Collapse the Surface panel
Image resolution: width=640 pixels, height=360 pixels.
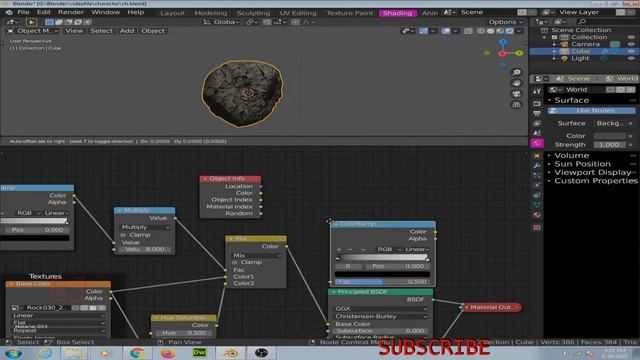coord(571,100)
